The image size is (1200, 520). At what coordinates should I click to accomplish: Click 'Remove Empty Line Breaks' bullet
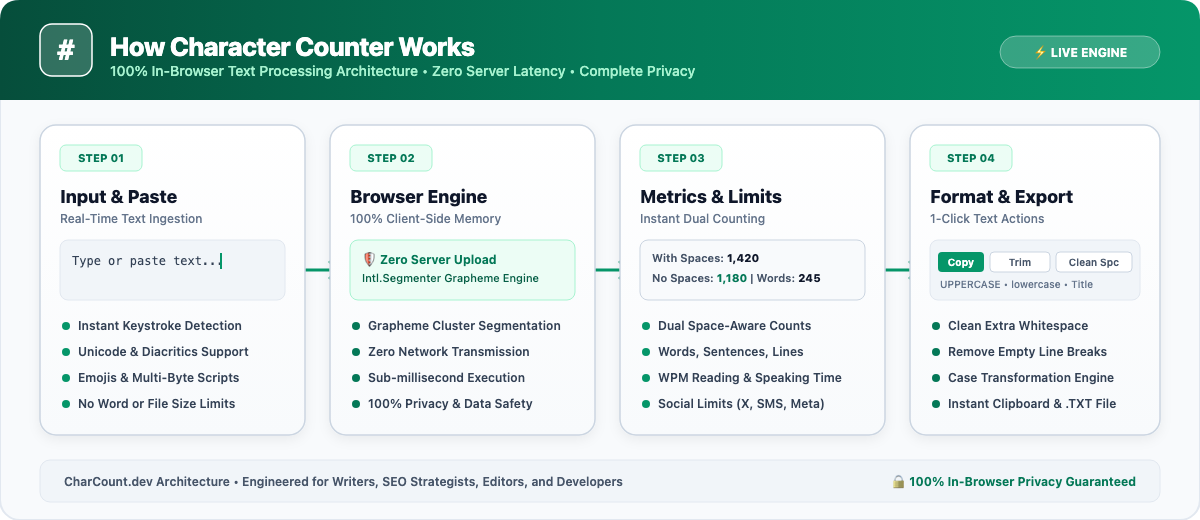click(x=1028, y=352)
